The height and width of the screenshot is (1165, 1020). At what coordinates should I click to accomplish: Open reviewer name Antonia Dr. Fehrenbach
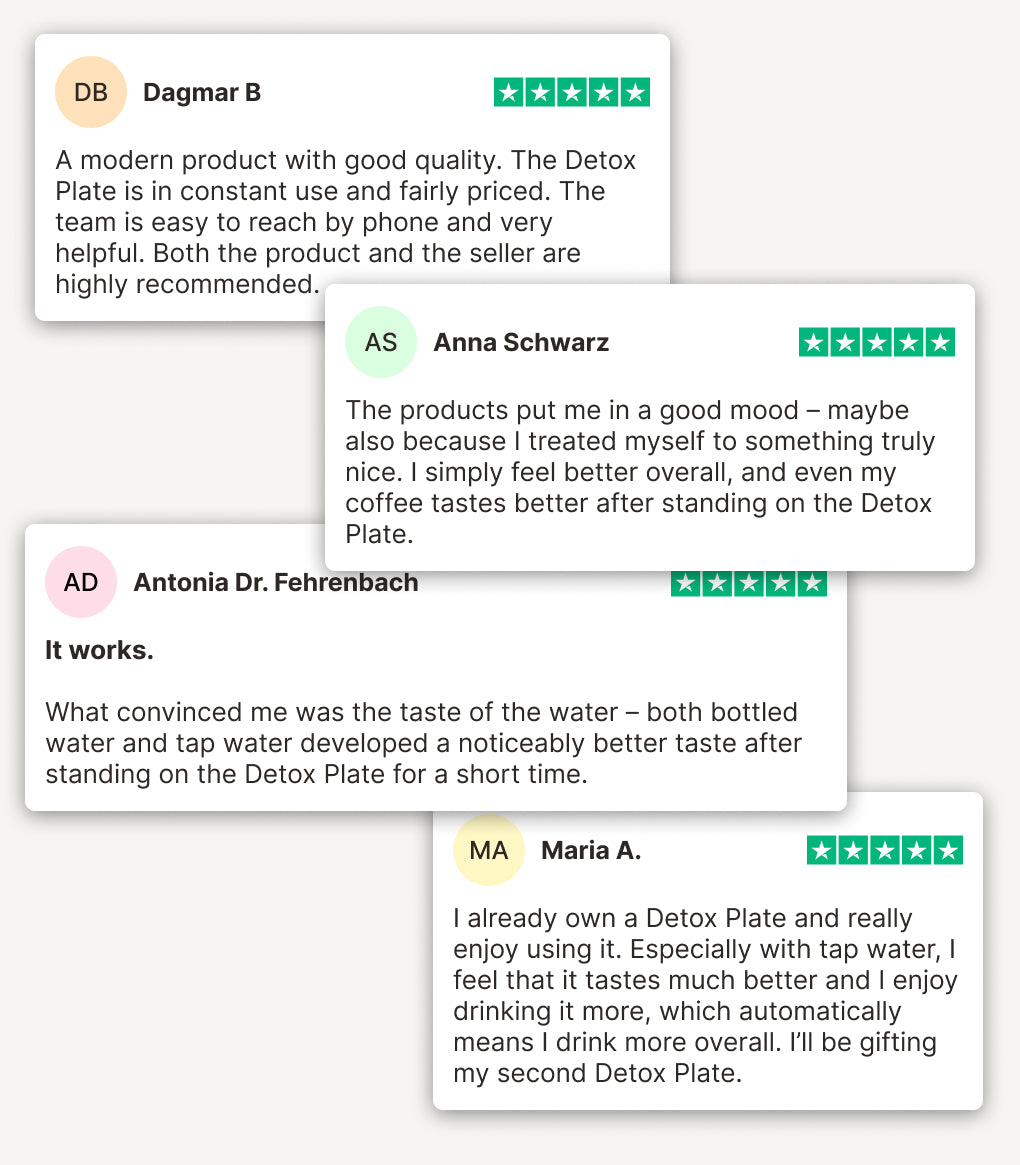pyautogui.click(x=276, y=582)
